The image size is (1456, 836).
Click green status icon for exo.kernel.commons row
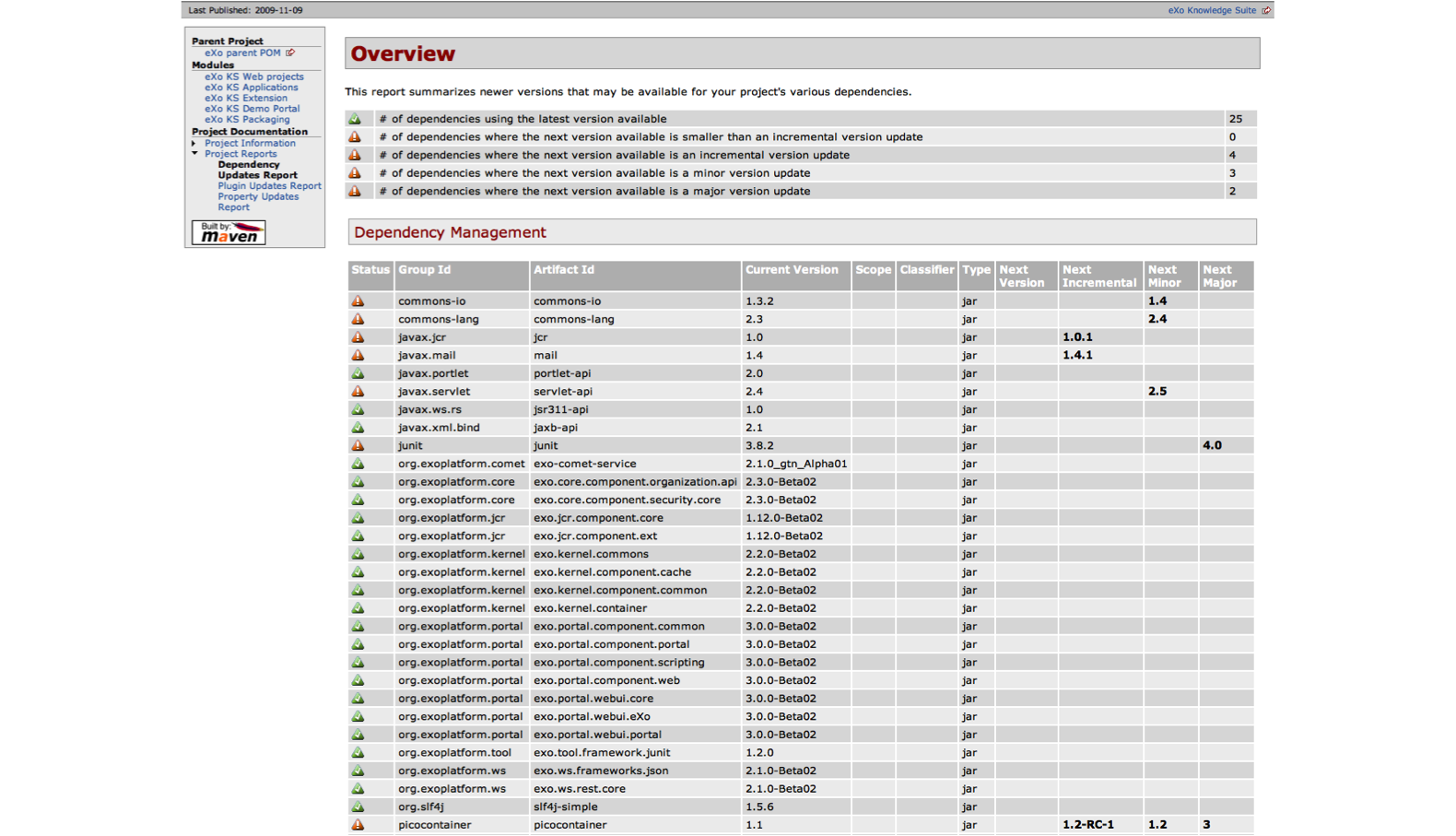tap(358, 554)
